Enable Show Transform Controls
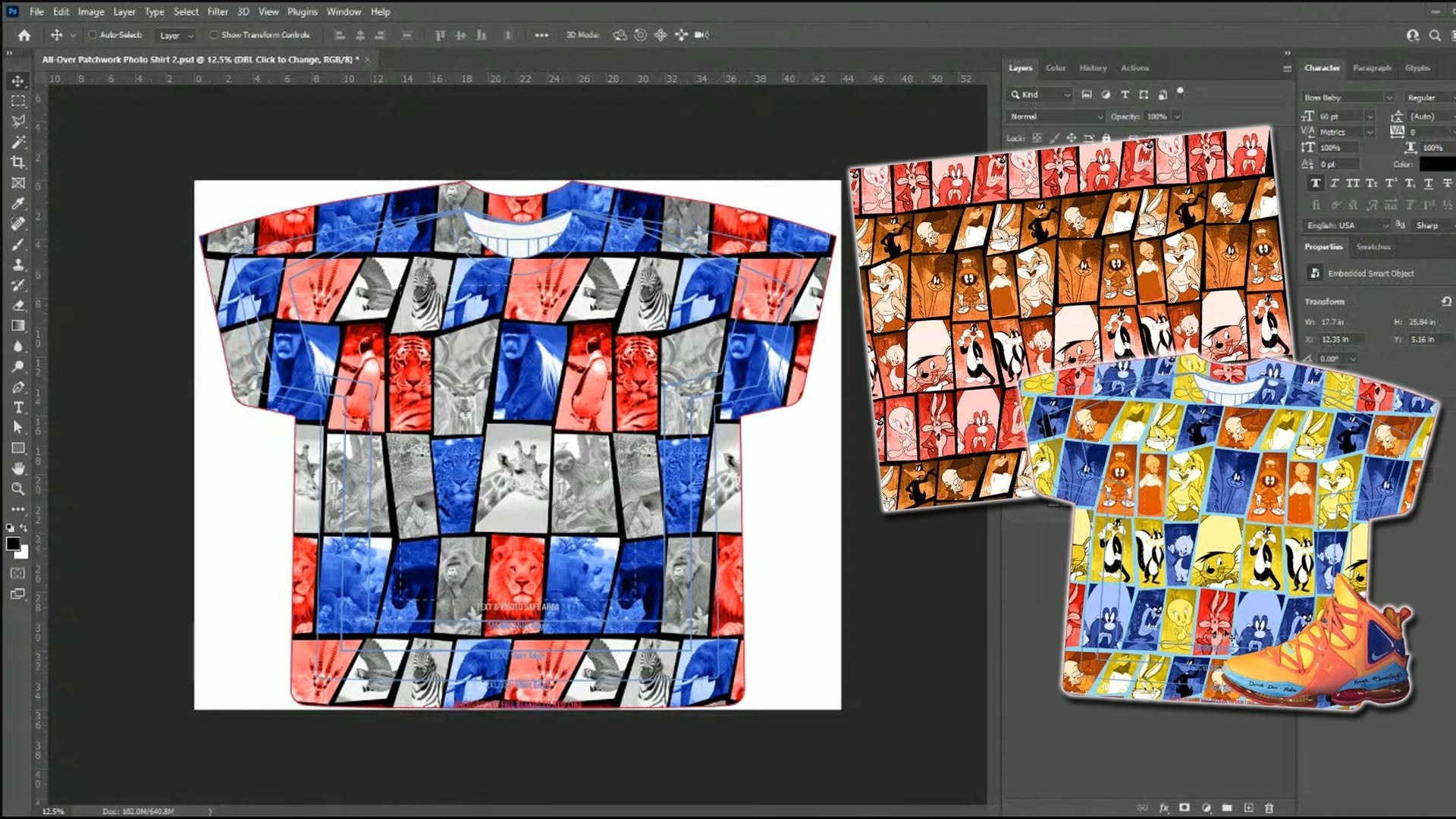 pos(215,35)
